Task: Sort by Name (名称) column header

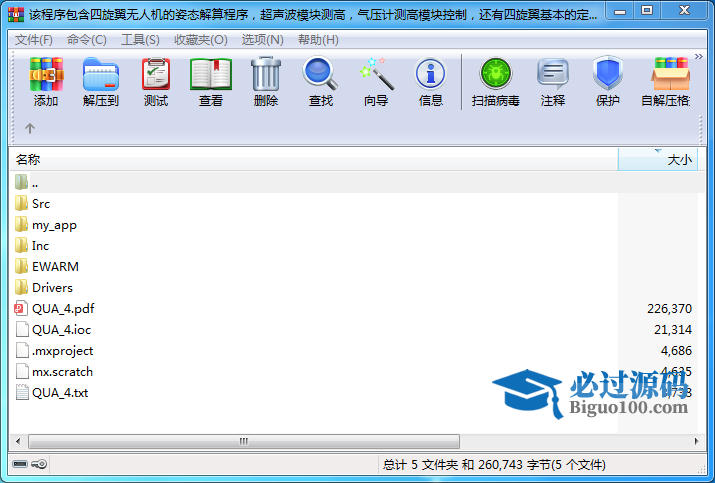Action: click(314, 160)
